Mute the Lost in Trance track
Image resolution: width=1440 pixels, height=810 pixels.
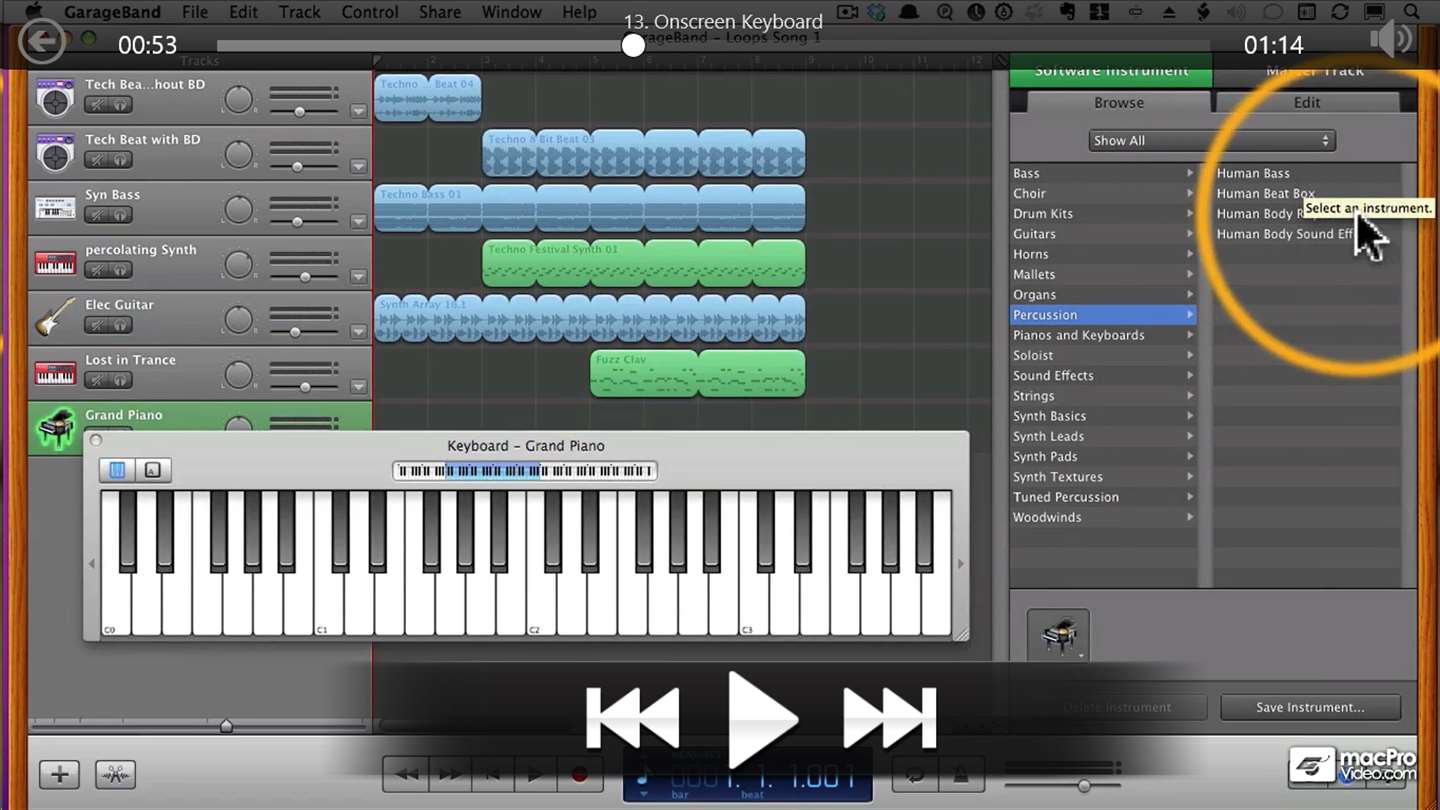click(x=98, y=380)
